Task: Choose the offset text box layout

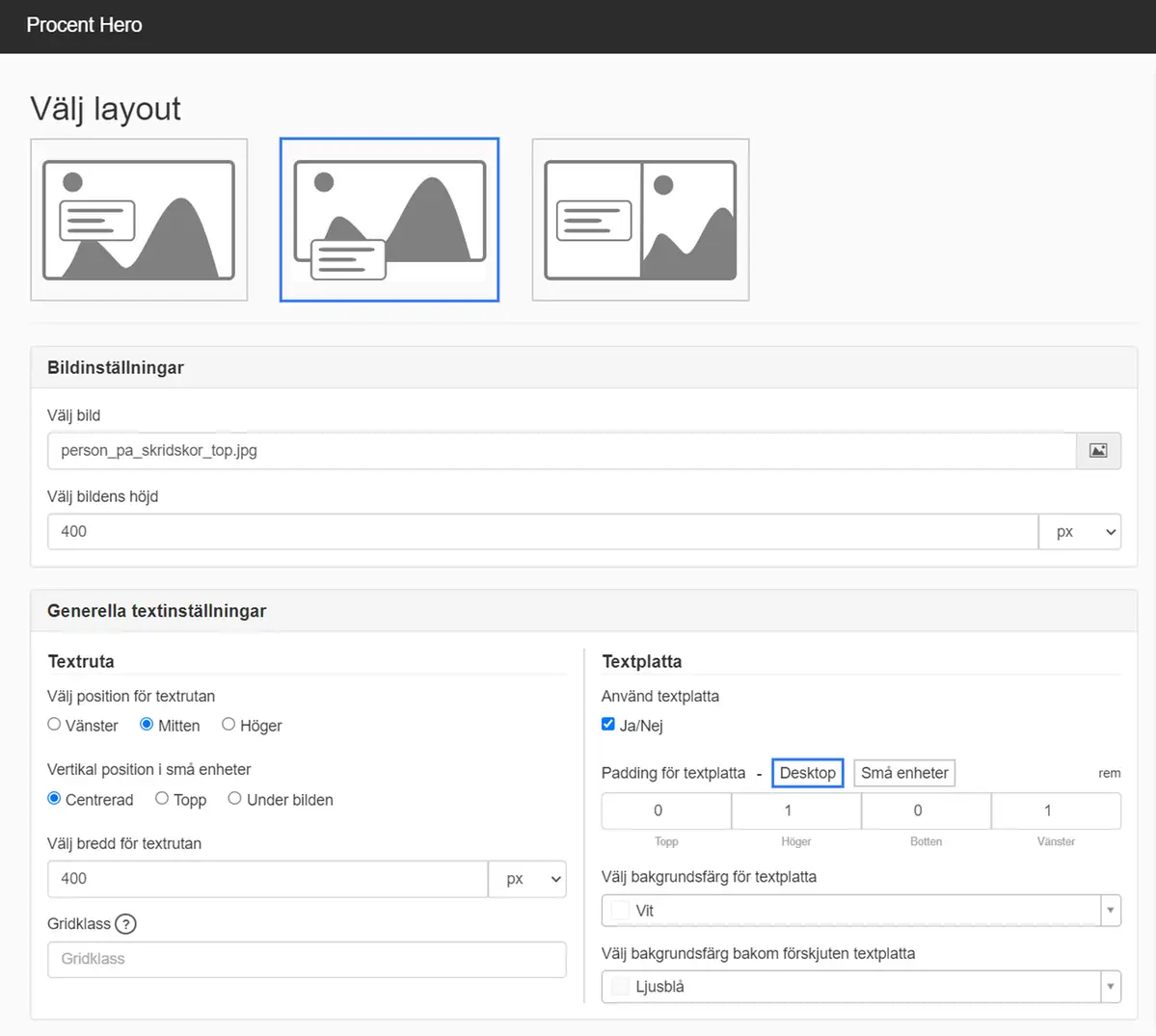Action: point(390,220)
